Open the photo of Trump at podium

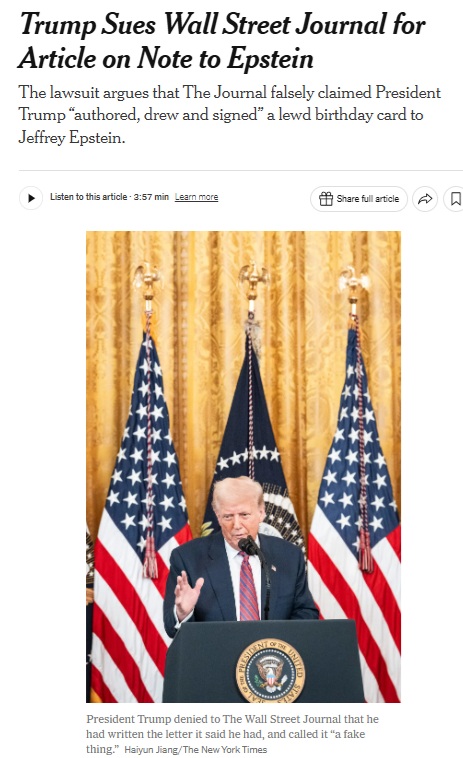(243, 466)
